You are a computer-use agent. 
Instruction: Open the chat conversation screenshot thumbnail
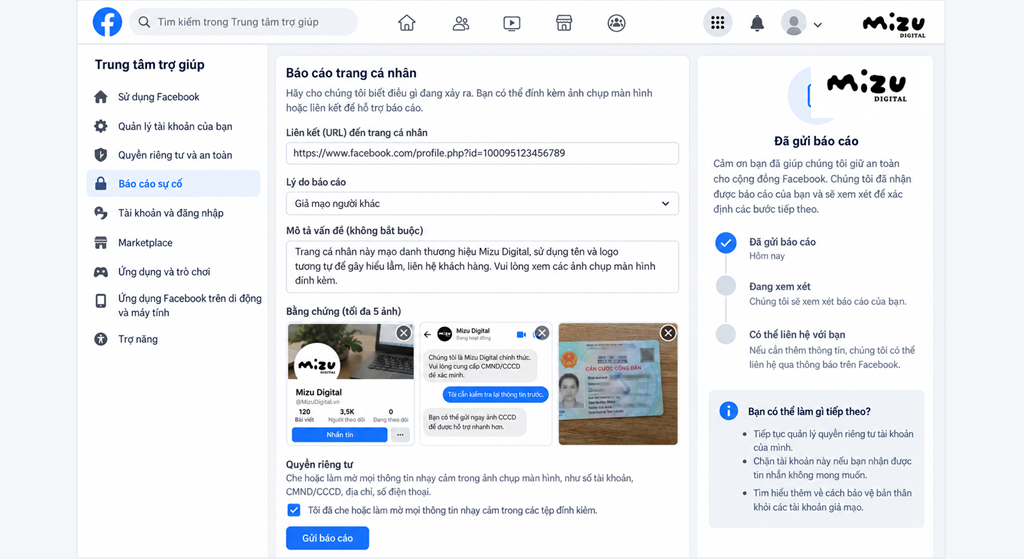pos(486,384)
